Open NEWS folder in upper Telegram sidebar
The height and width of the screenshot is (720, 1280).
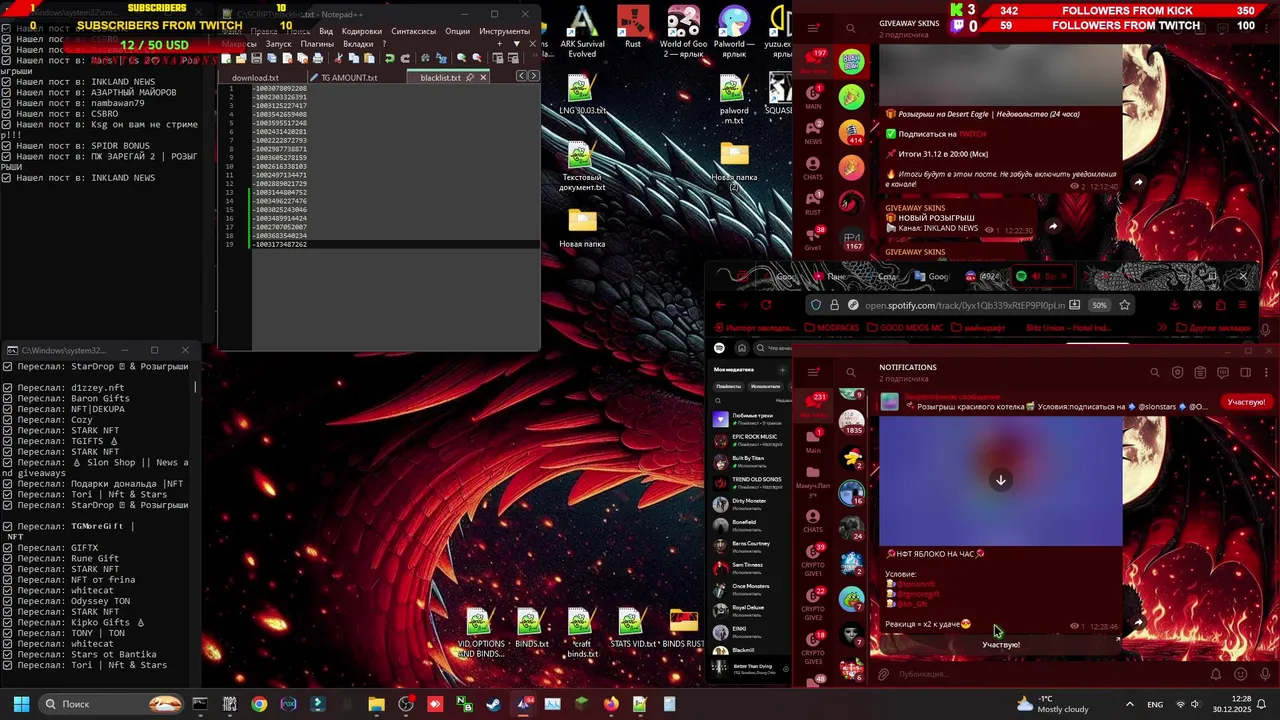813,132
